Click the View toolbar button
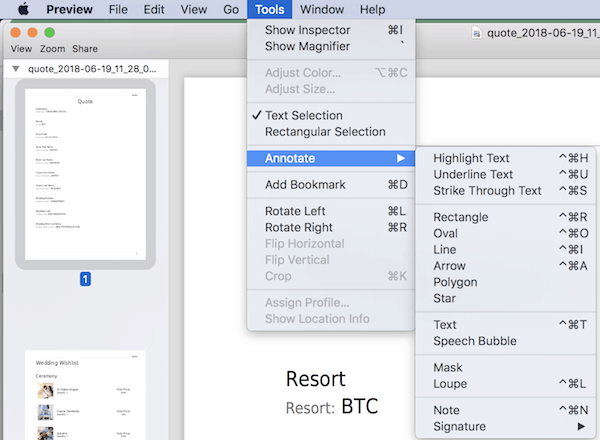Viewport: 600px width, 440px height. 21,49
